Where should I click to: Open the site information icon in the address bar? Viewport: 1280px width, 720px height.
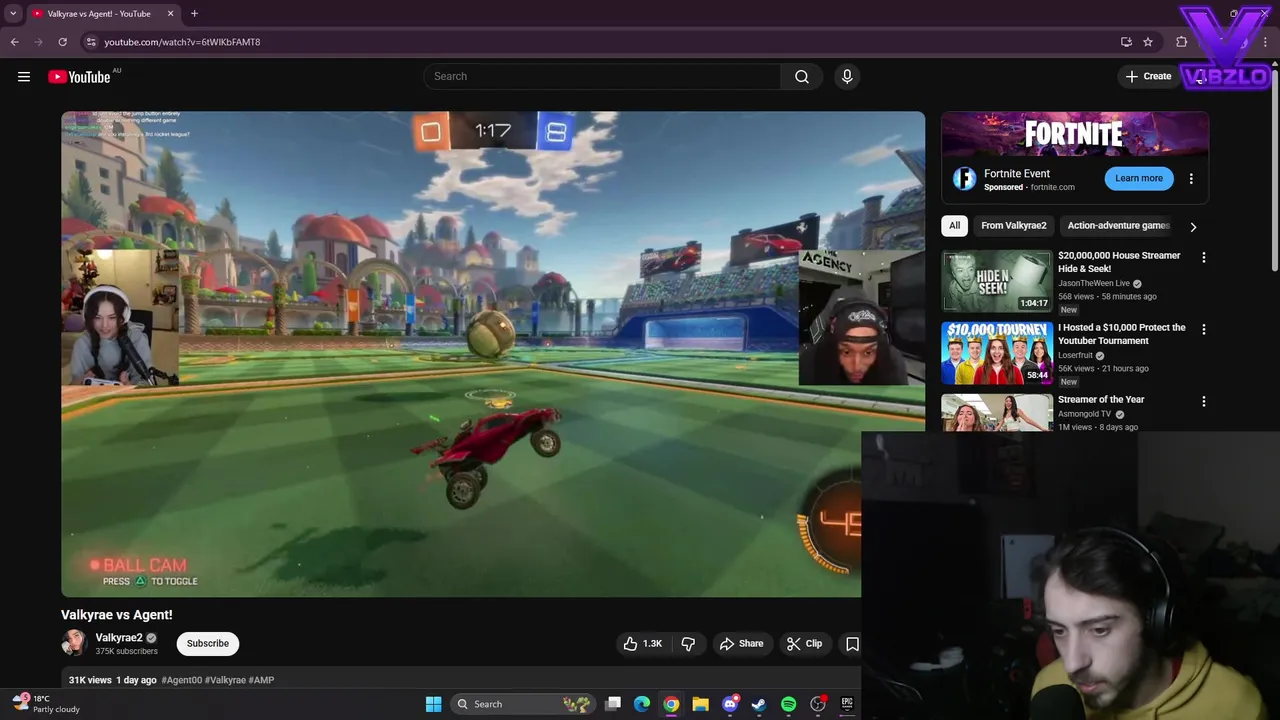coord(90,42)
